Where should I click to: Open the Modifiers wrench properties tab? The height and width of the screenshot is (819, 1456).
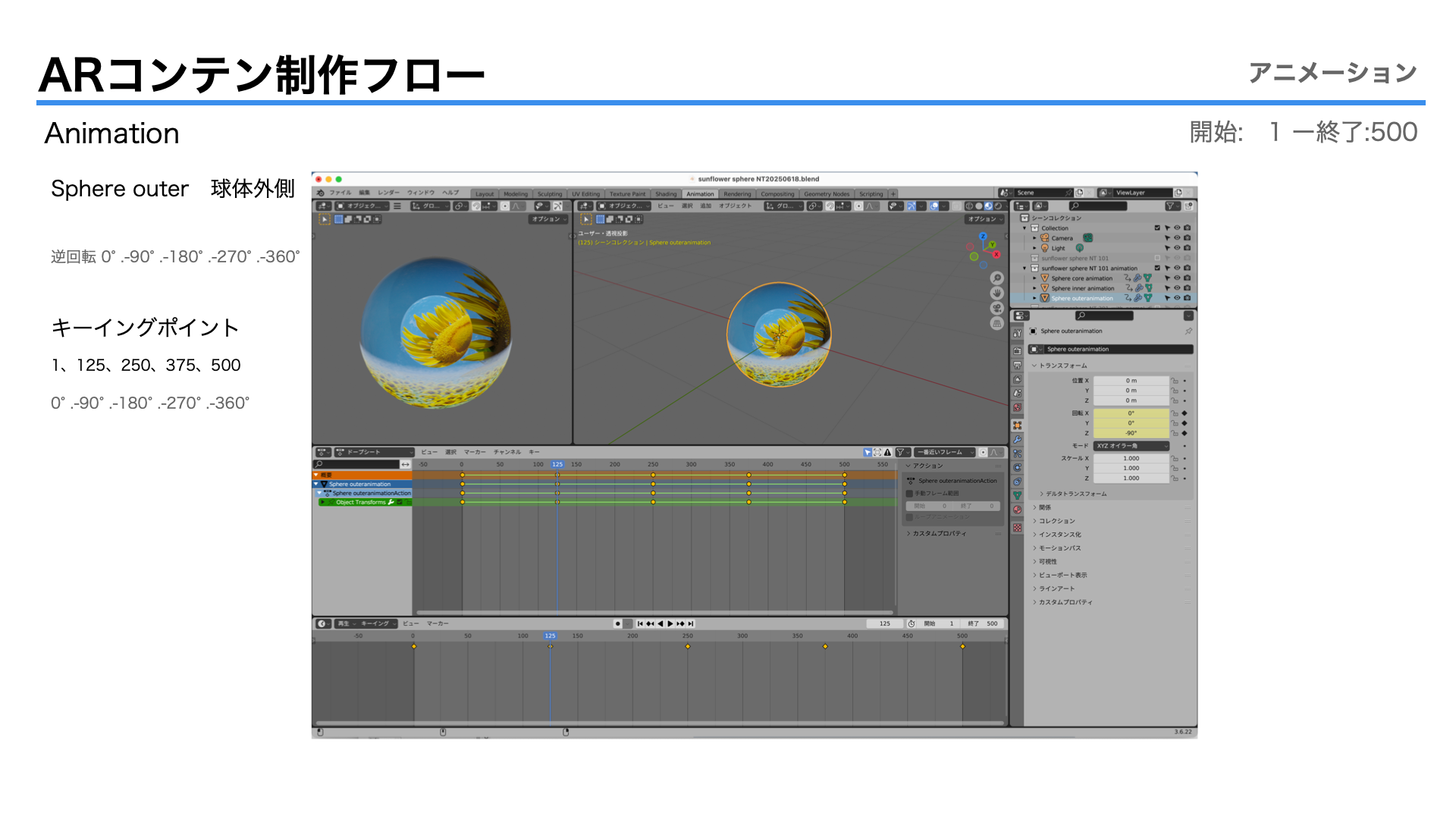point(1018,440)
